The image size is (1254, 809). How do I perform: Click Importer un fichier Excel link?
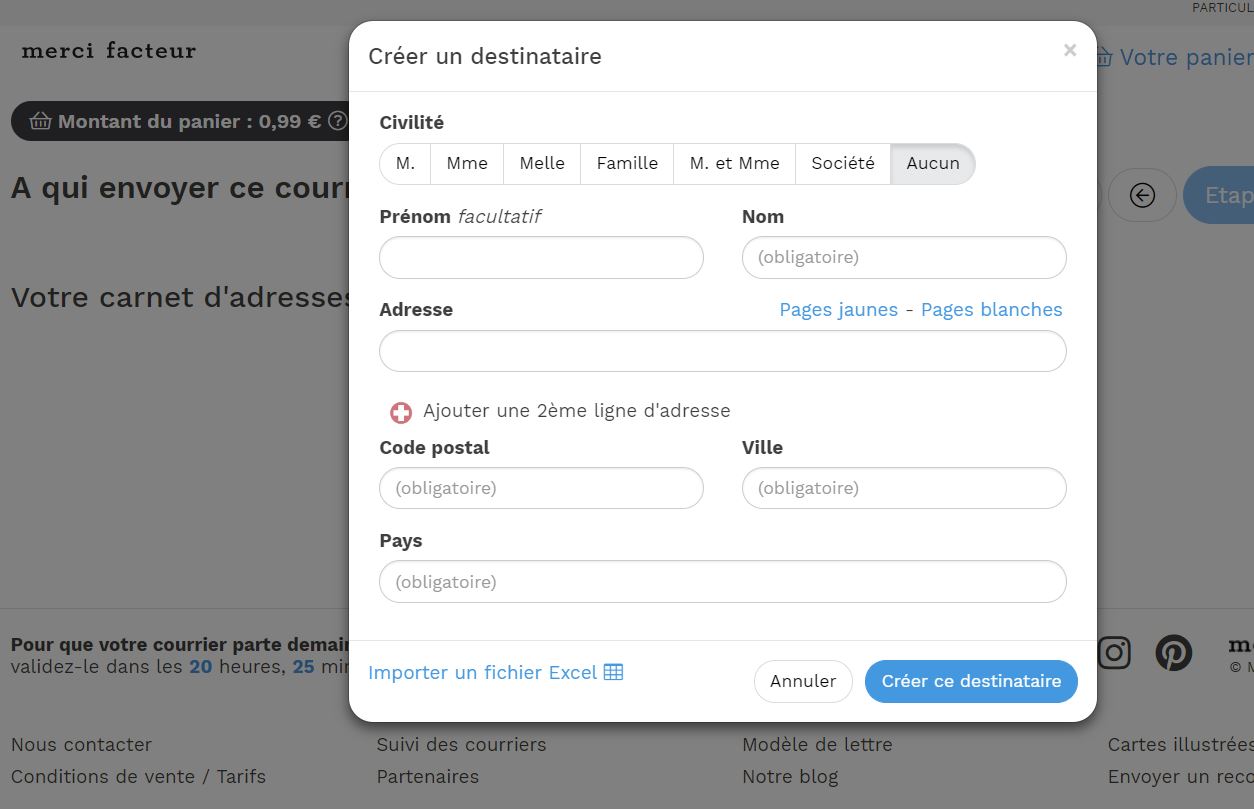tap(495, 673)
